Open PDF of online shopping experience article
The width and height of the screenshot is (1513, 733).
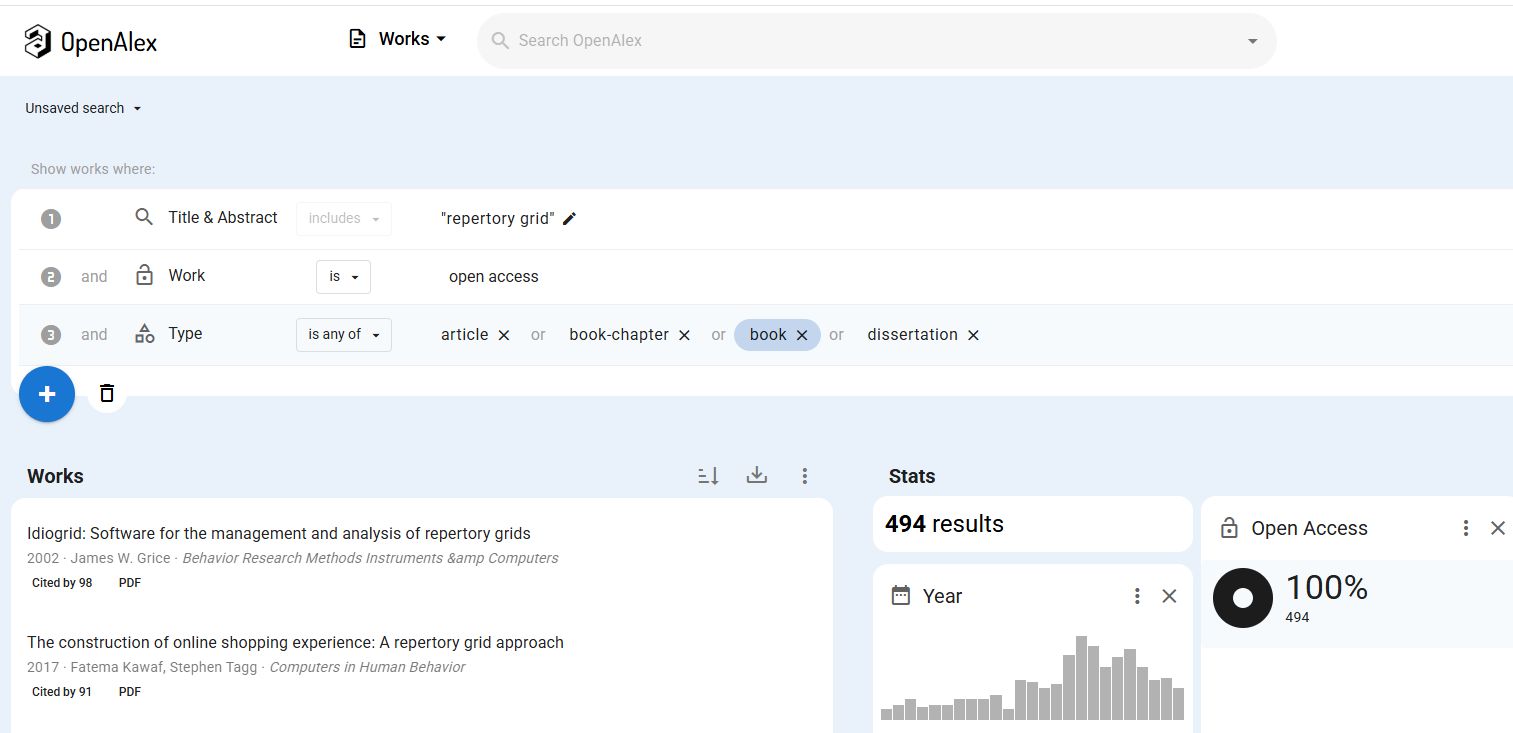point(129,692)
